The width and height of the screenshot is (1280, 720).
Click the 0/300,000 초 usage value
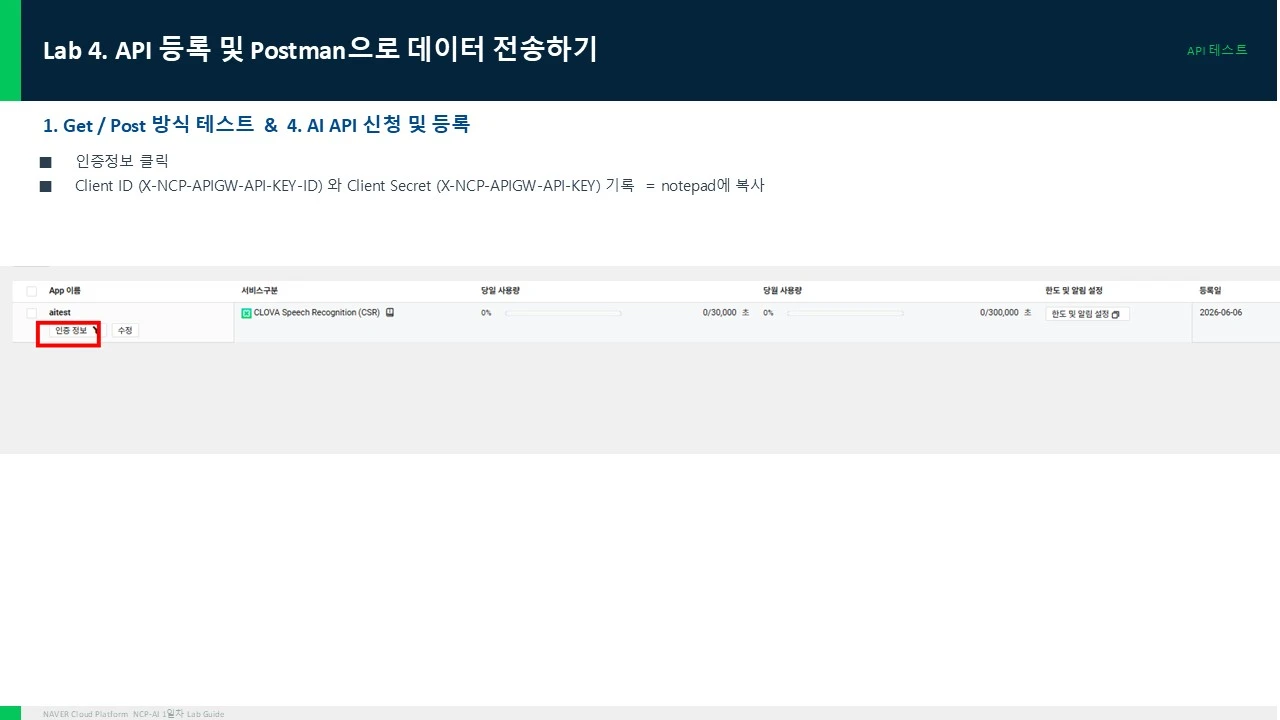click(x=1005, y=313)
